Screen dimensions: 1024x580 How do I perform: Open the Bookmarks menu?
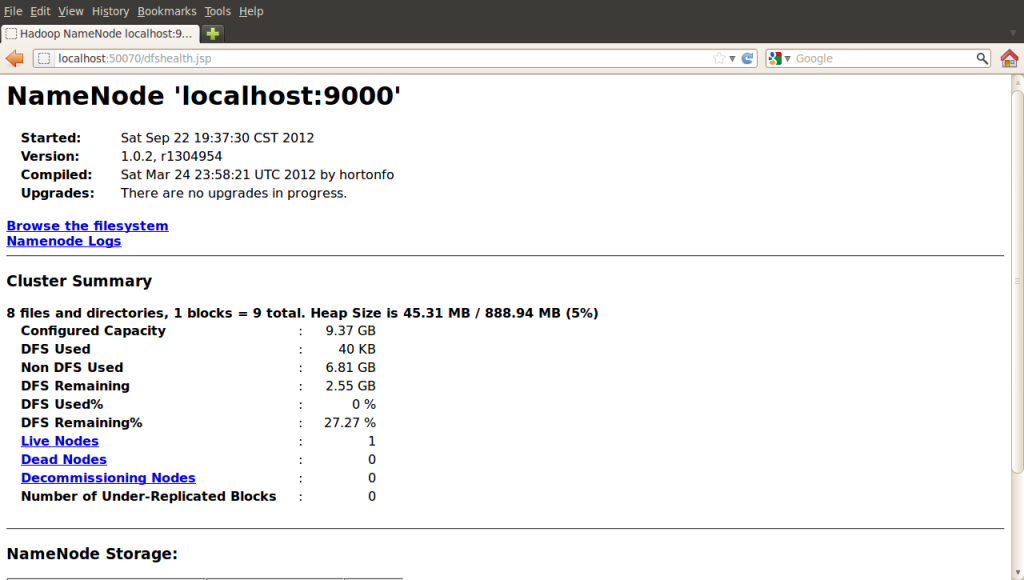(x=166, y=11)
